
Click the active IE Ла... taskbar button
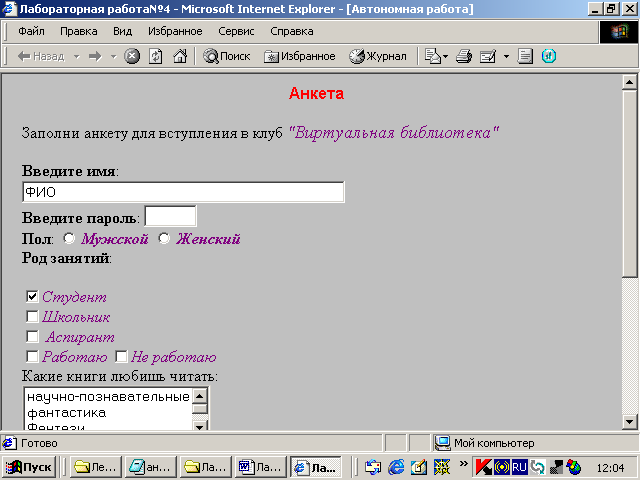click(x=316, y=467)
